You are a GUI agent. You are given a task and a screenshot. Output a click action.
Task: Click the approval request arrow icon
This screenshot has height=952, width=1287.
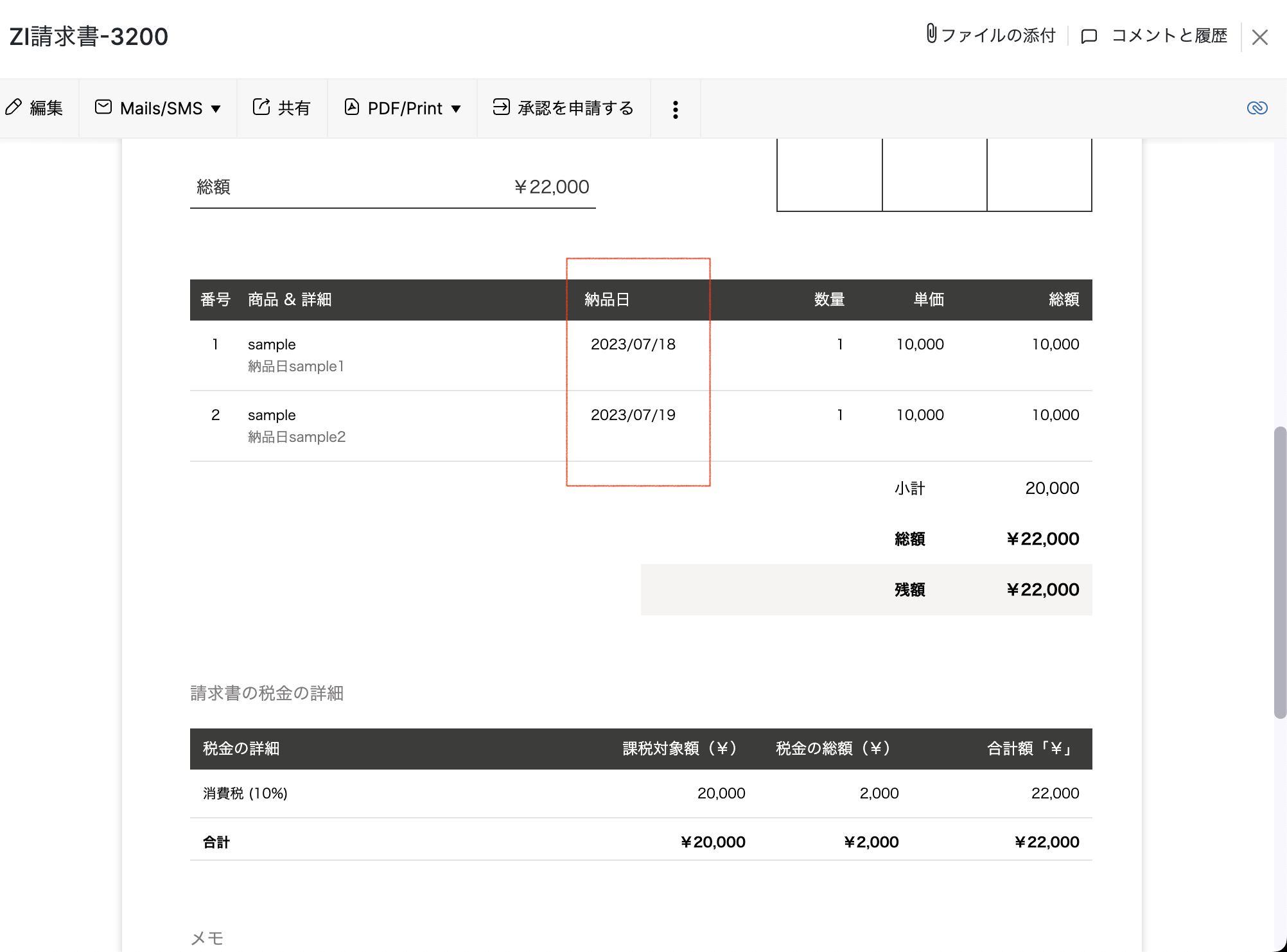(501, 107)
